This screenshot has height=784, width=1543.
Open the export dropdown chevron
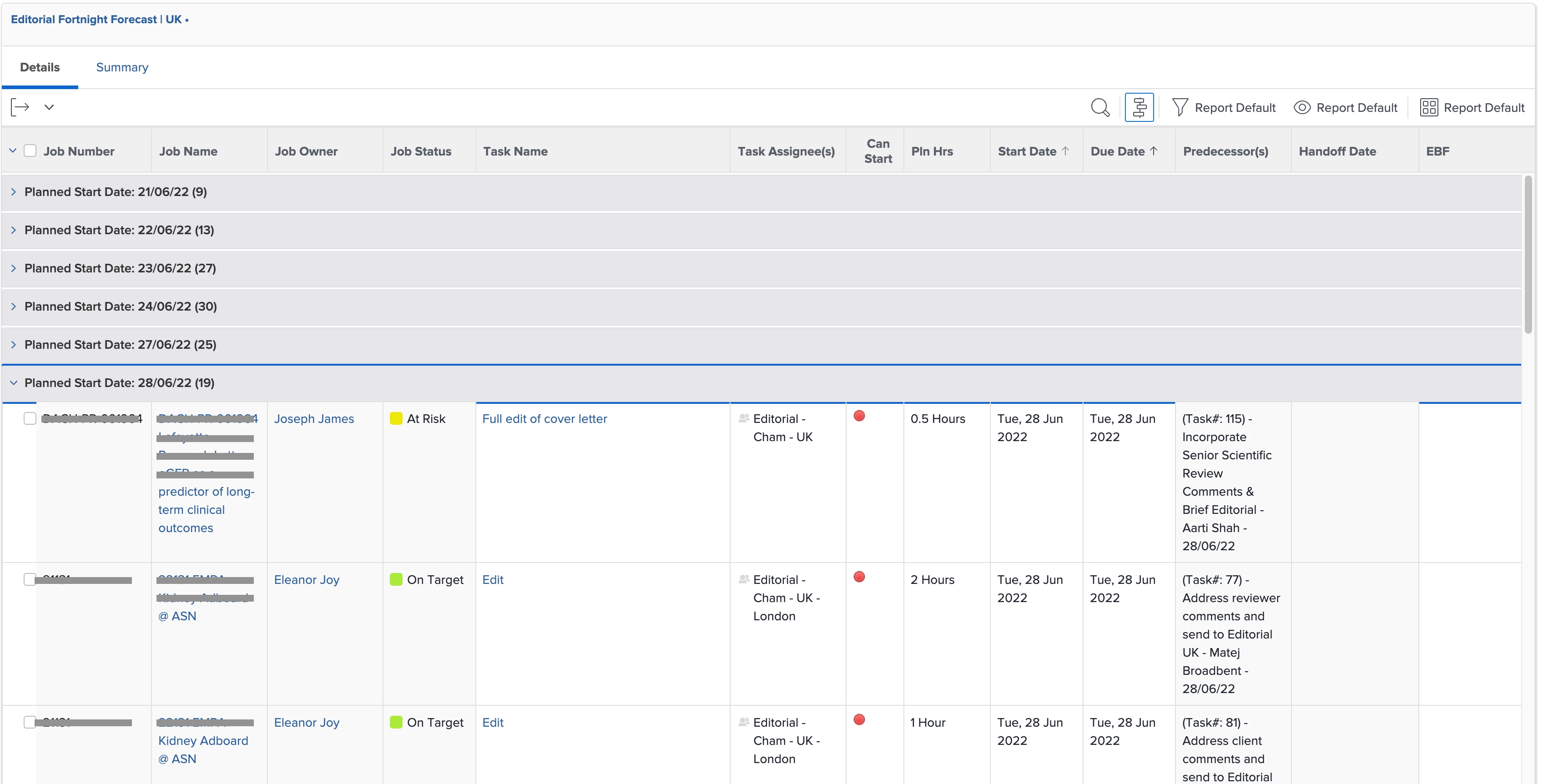[x=49, y=107]
